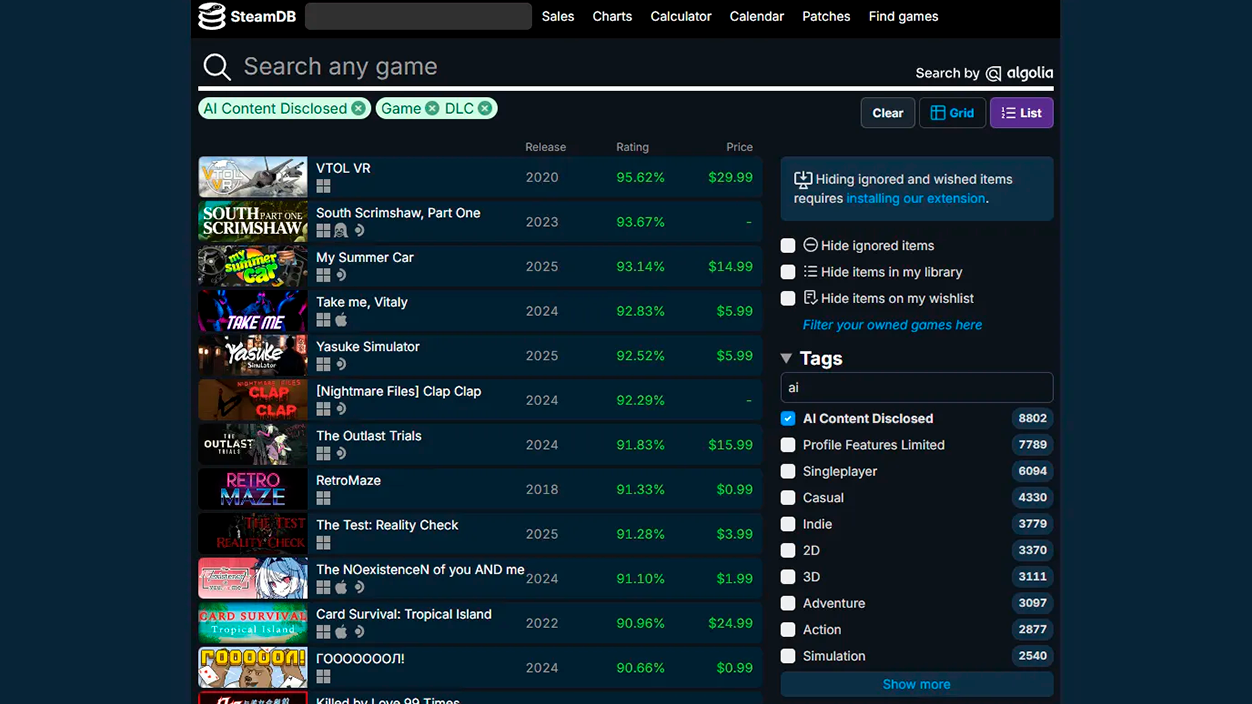Click the top navigation search box
The height and width of the screenshot is (704, 1252).
coord(418,16)
